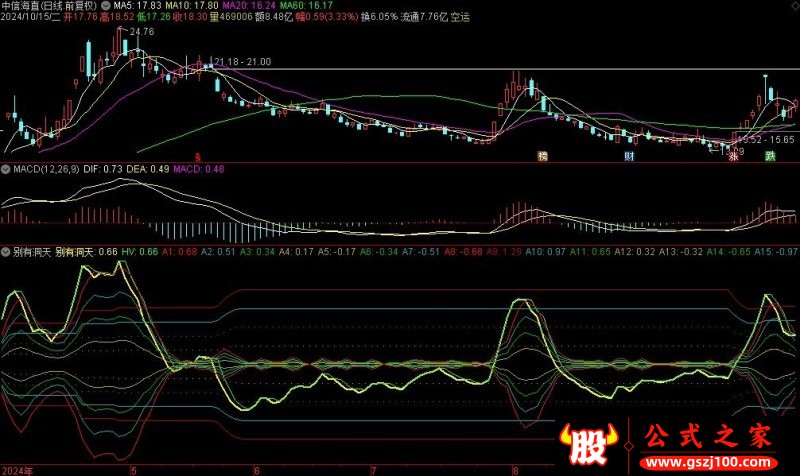The width and height of the screenshot is (800, 476).
Task: Click the A15: -0.97 legend
Action: pos(776,252)
